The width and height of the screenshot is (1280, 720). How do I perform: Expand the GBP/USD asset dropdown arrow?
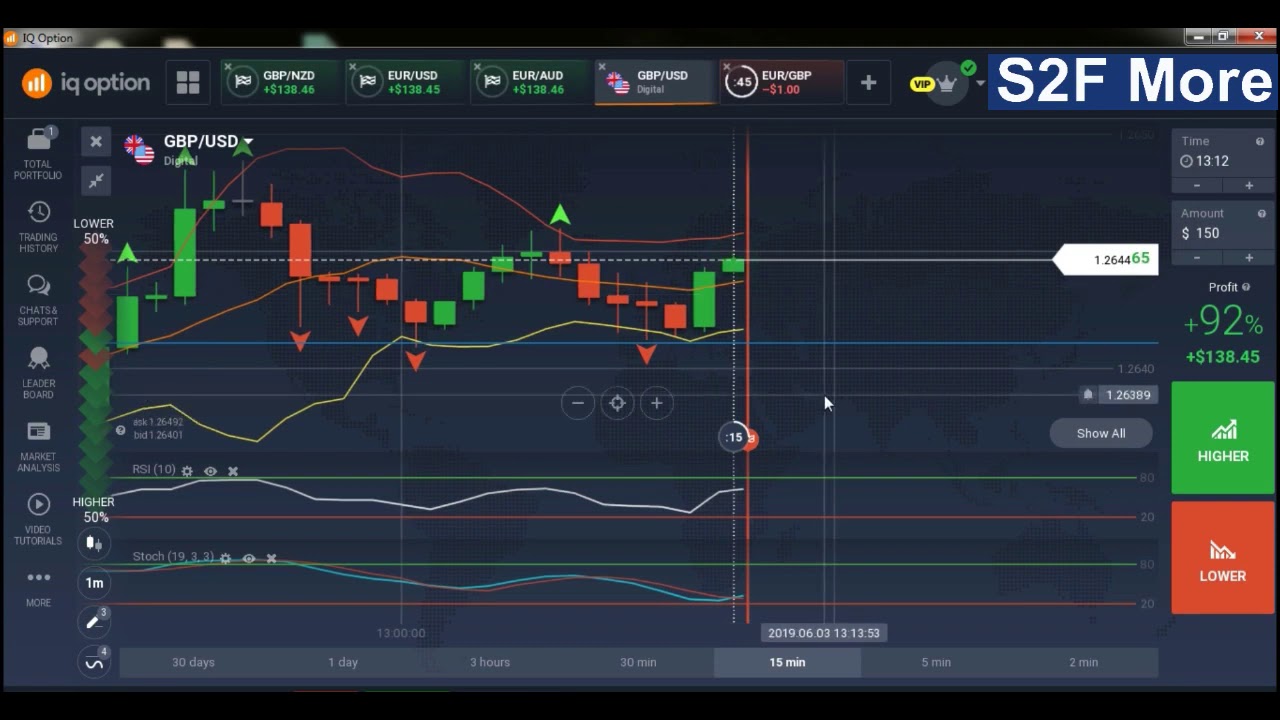248,142
